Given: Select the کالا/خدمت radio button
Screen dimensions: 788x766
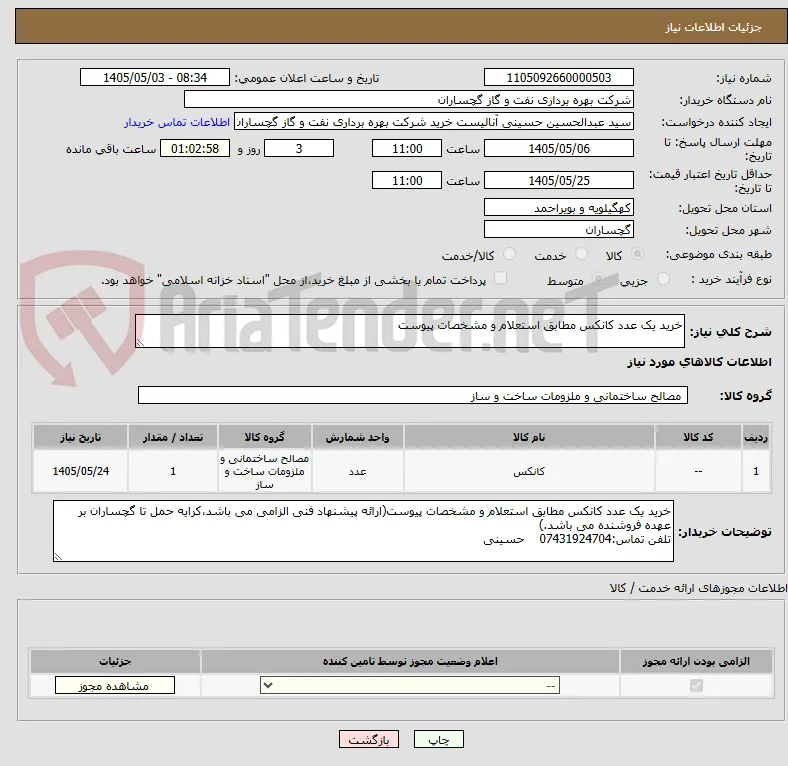Looking at the screenshot, I should click(510, 254).
